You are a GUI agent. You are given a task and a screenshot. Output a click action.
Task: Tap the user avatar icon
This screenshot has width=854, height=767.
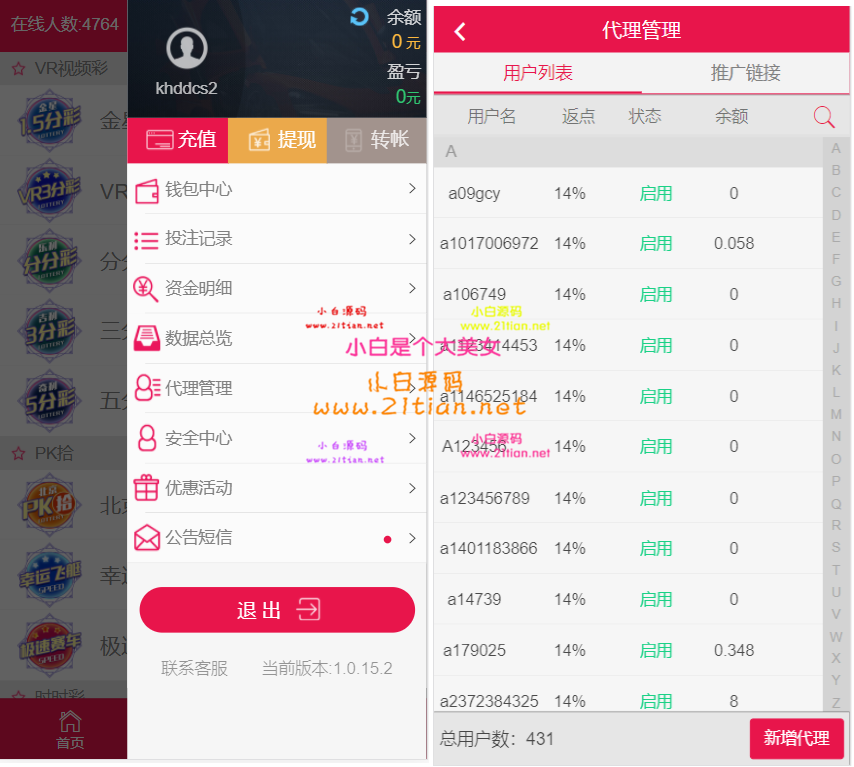187,48
